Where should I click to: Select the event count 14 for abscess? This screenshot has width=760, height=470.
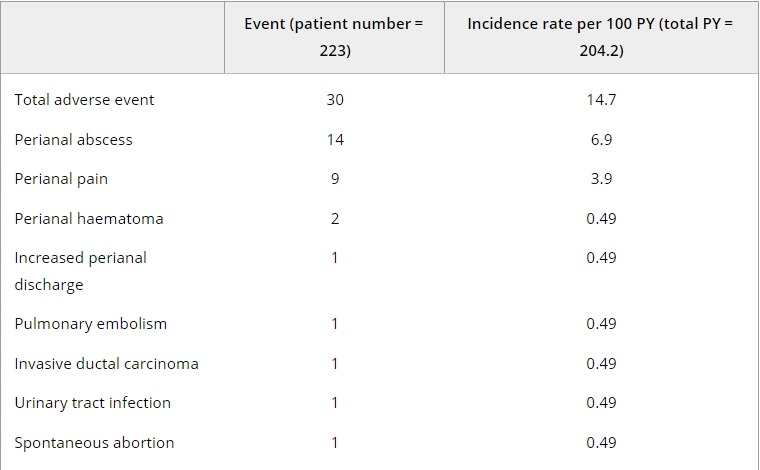pos(334,140)
